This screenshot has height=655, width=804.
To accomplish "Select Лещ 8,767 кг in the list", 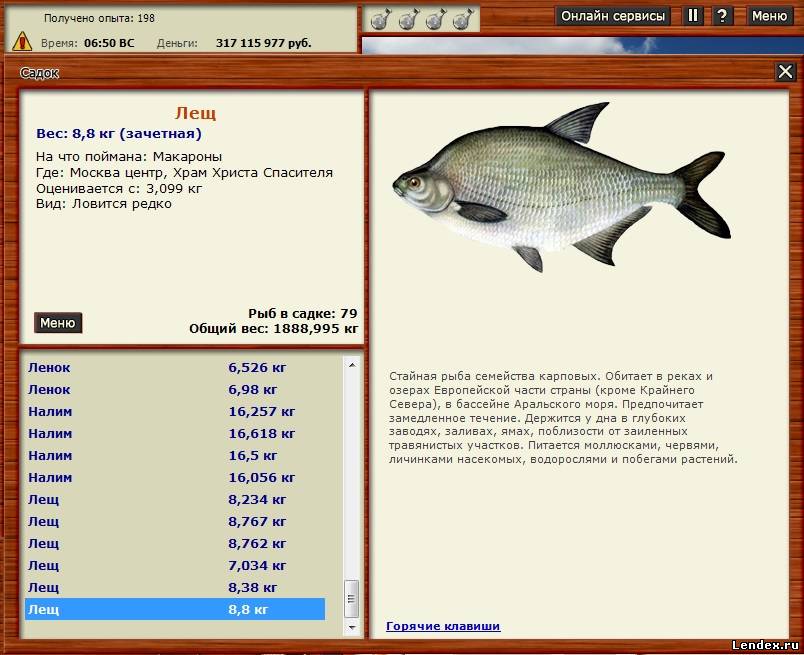I will click(175, 522).
